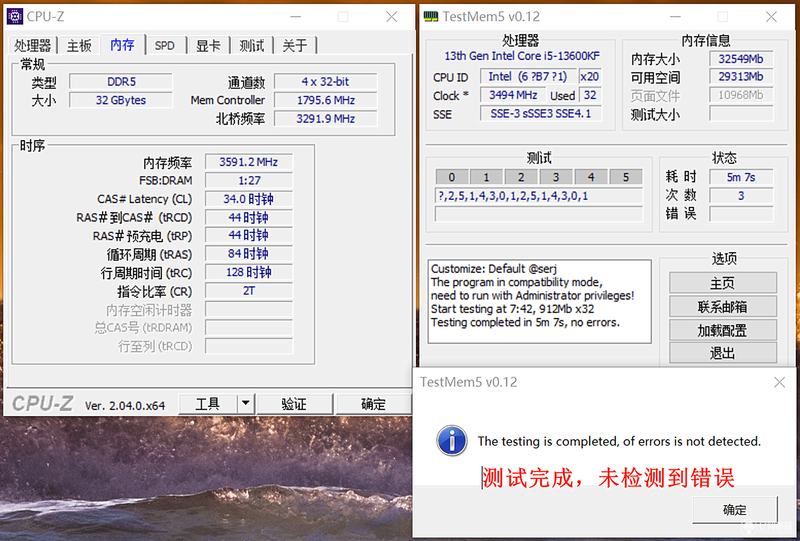The height and width of the screenshot is (541, 800).
Task: Click test thread box 5
Action: [626, 177]
